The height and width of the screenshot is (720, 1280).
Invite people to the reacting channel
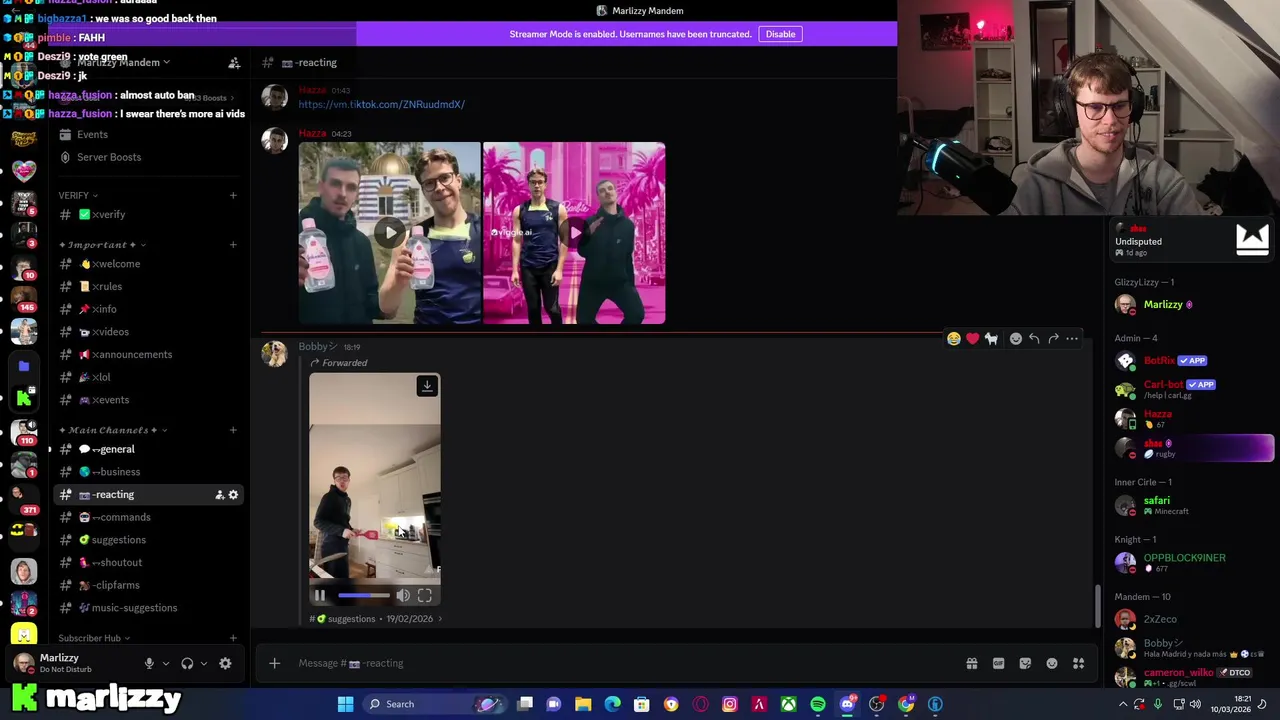[x=219, y=495]
